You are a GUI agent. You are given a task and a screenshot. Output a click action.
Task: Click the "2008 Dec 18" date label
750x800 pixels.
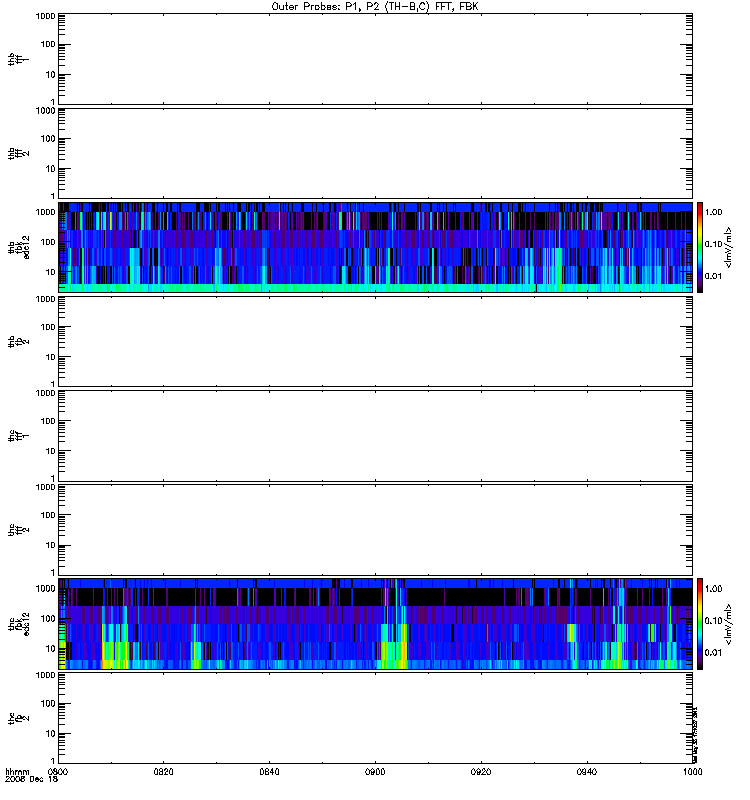(32, 779)
